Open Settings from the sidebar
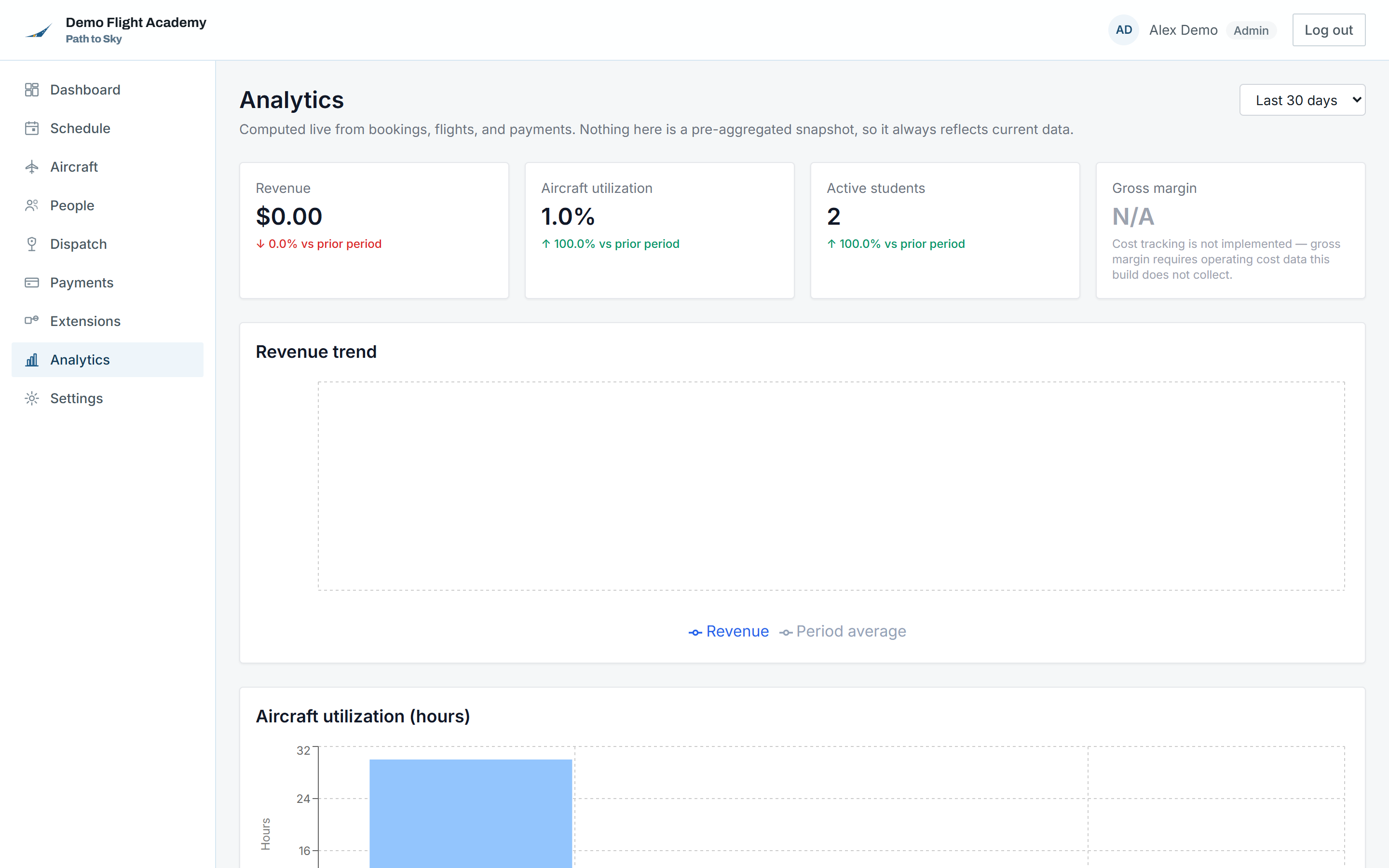 click(x=108, y=398)
